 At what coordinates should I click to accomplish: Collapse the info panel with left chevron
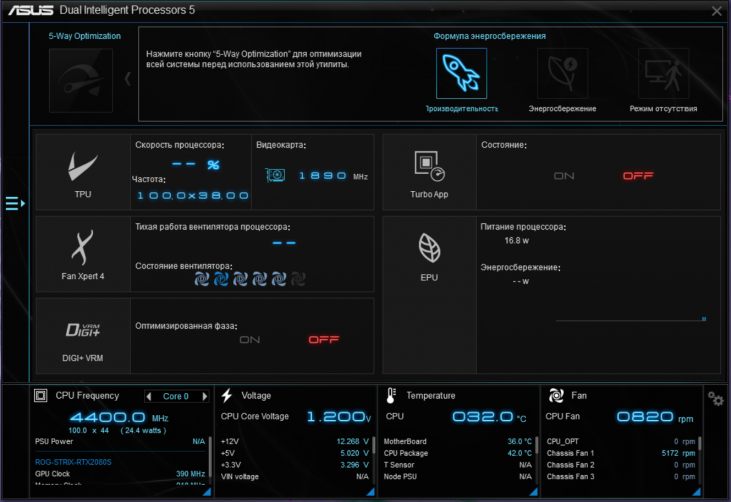pos(127,79)
